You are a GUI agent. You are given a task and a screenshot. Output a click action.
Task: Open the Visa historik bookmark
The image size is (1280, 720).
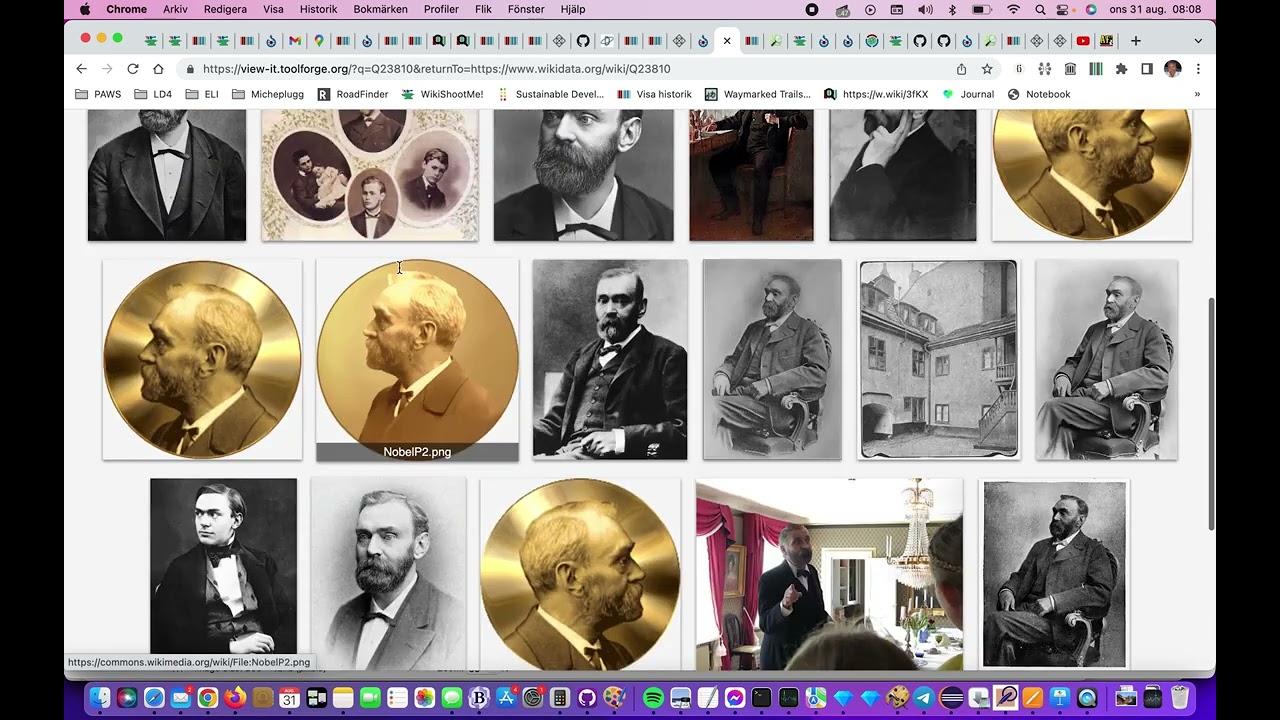(654, 94)
